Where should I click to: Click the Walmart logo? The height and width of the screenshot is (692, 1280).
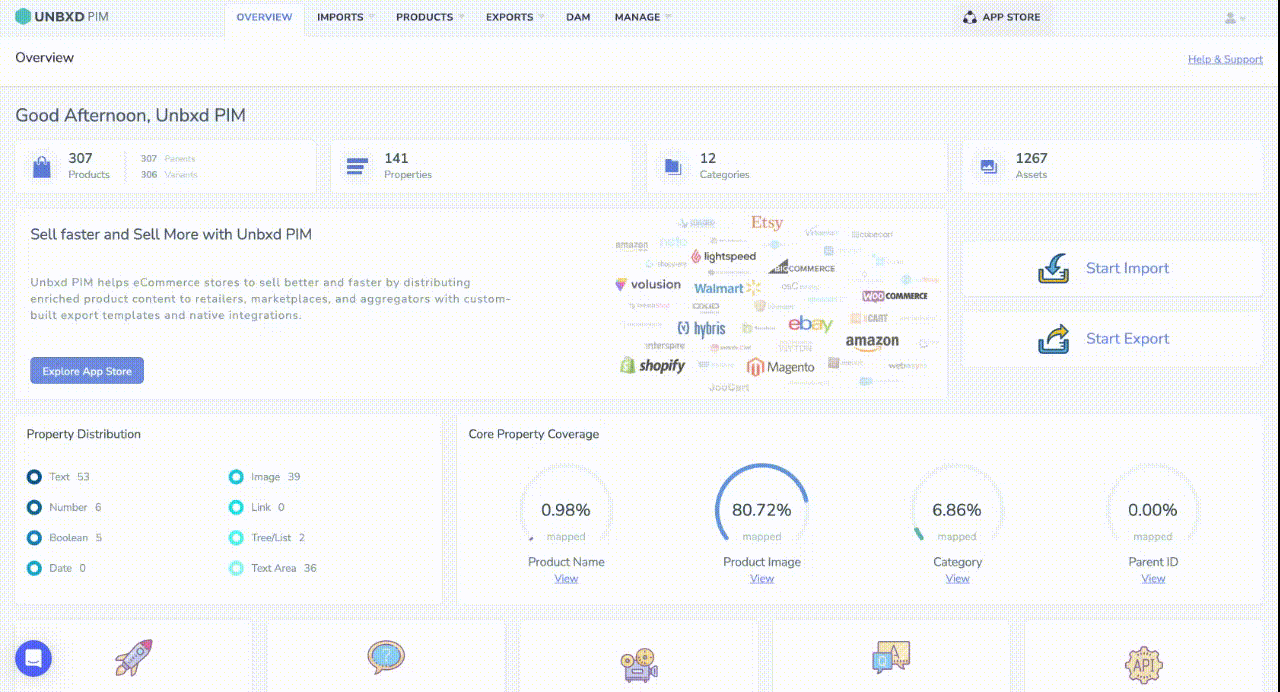(727, 288)
